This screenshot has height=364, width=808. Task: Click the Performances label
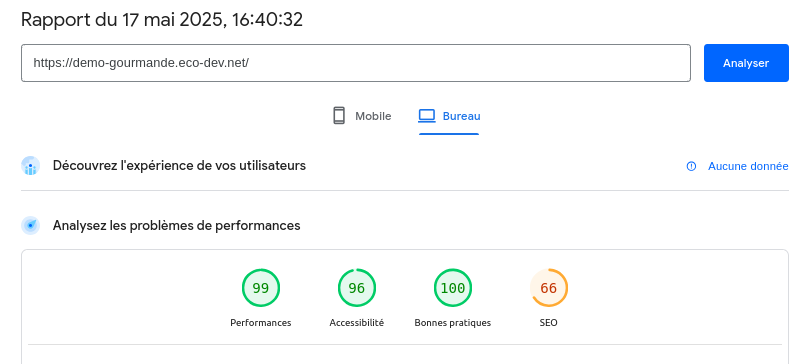[x=261, y=323]
